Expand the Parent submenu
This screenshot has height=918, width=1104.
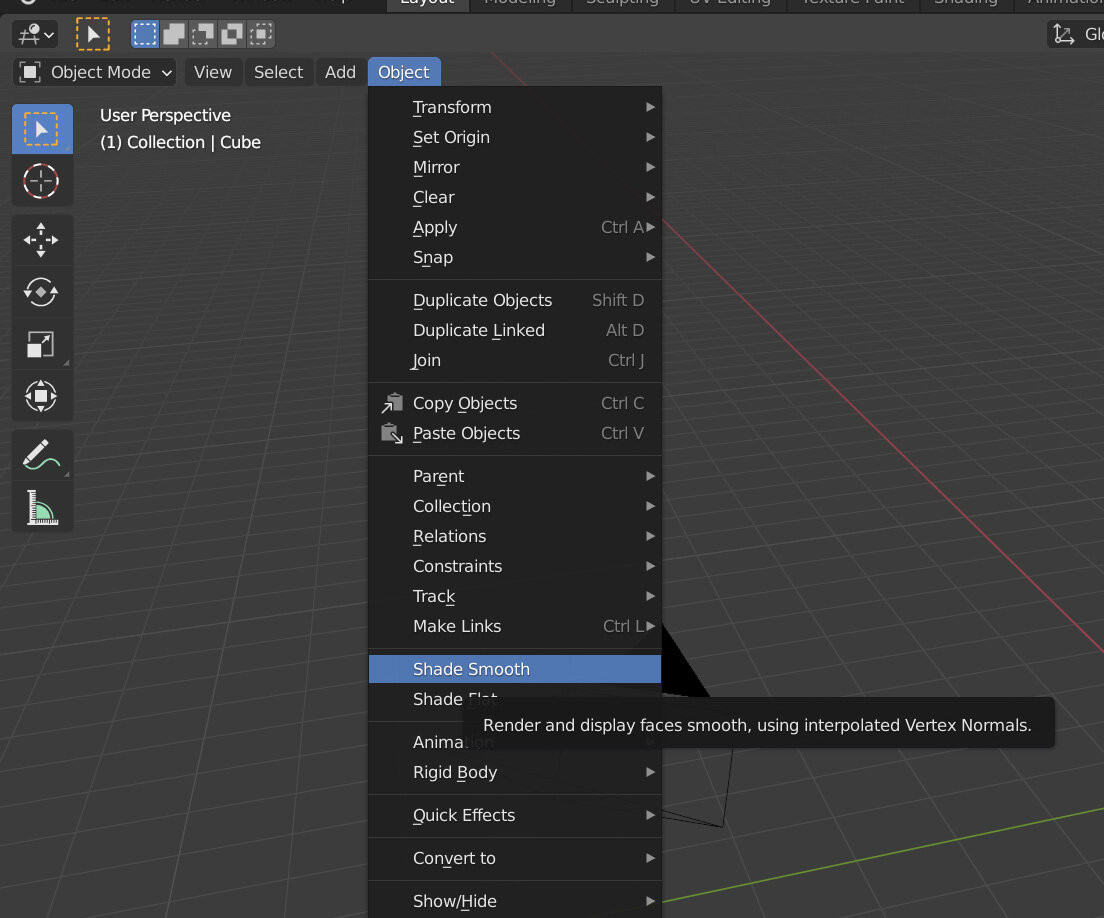515,477
